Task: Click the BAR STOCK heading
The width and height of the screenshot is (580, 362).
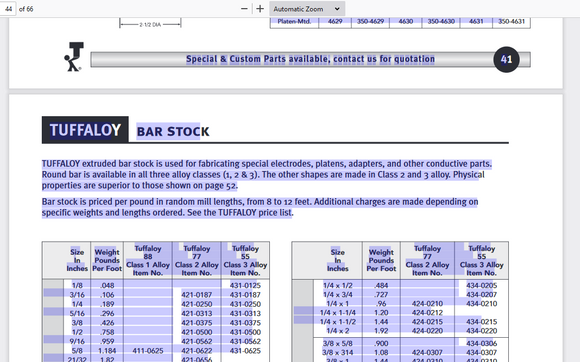Action: point(173,131)
